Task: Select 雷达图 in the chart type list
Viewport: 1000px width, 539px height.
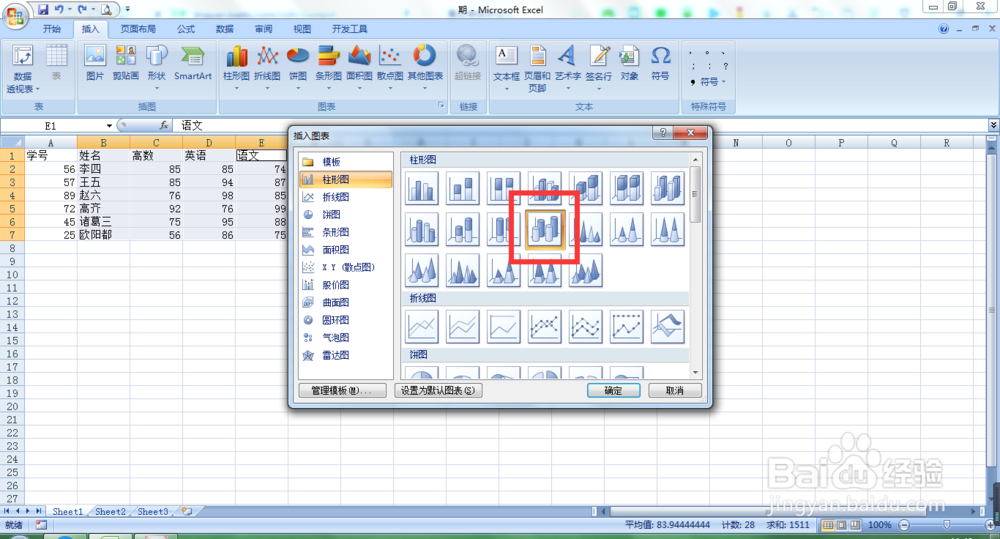Action: pos(345,355)
